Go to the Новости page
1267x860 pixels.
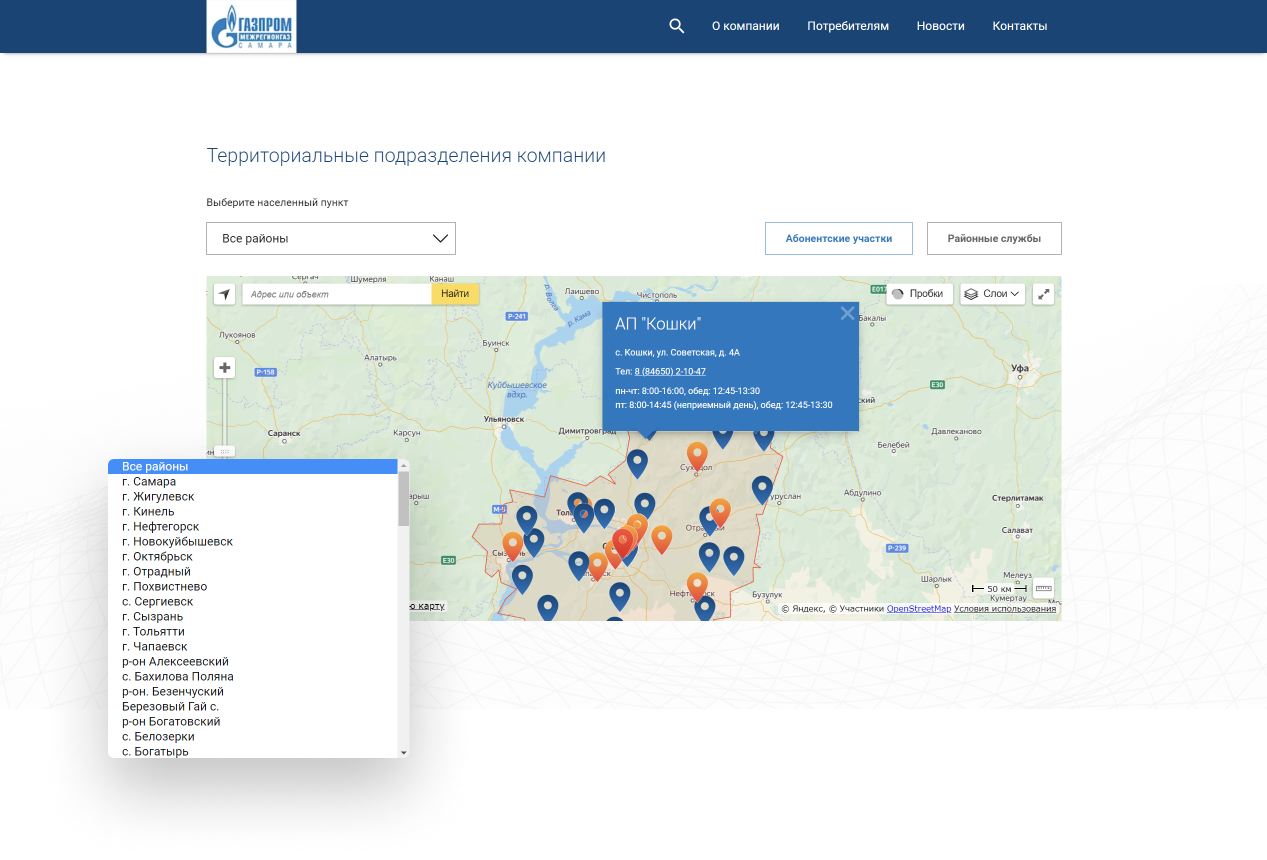(940, 26)
